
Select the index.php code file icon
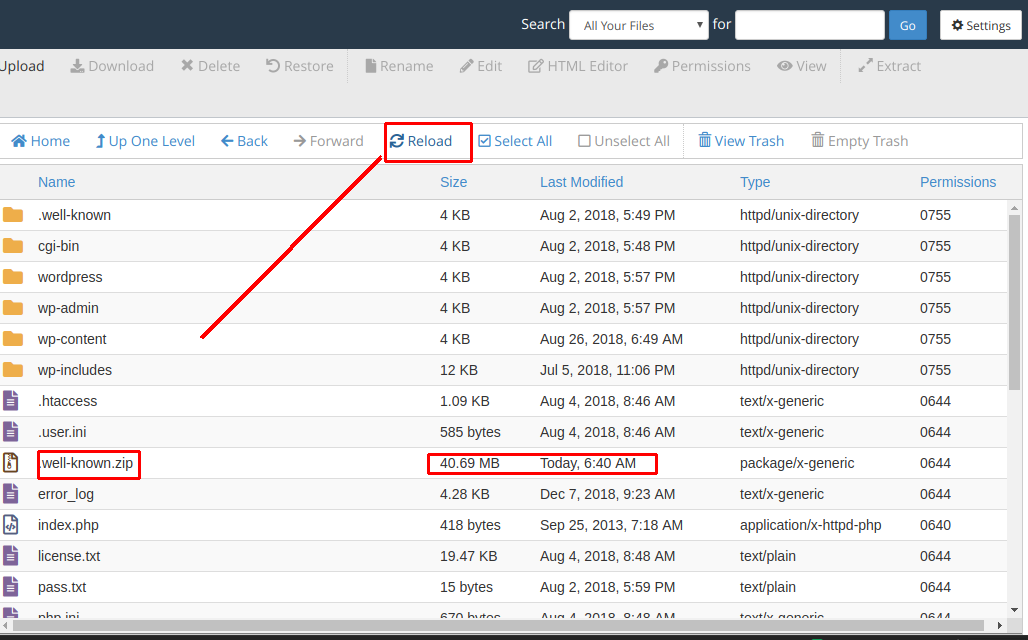[x=10, y=525]
